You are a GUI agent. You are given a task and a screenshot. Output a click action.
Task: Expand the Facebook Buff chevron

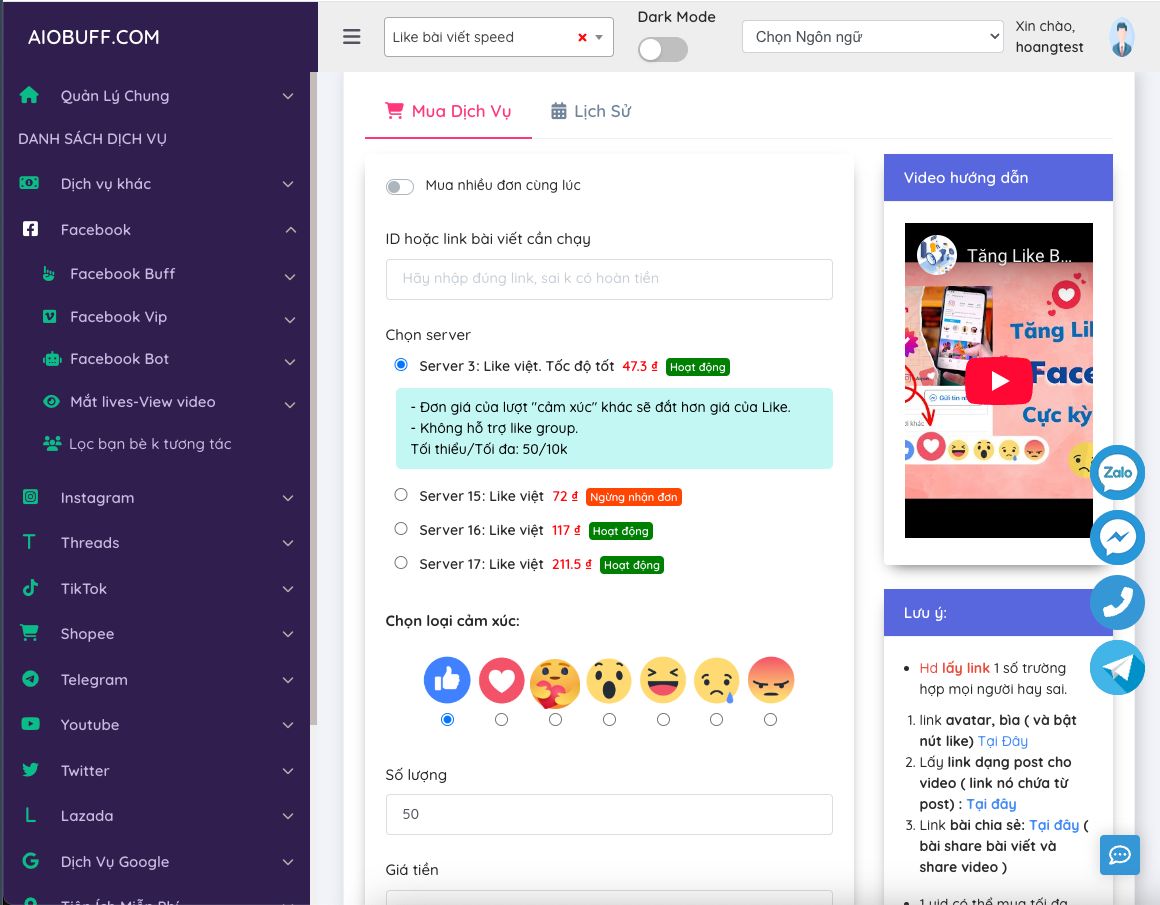pos(290,276)
